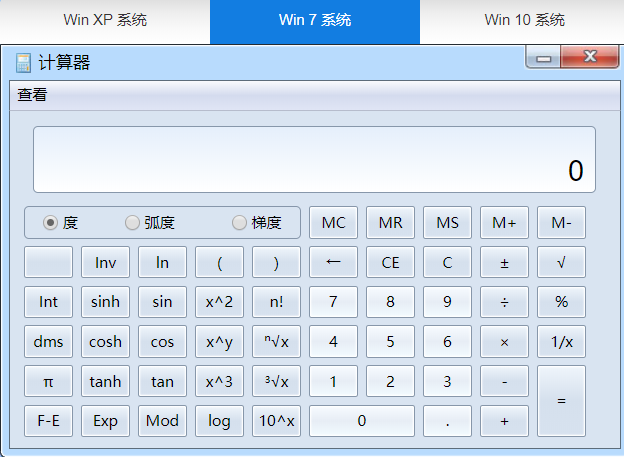
Task: Delete last digit with backspace arrow
Action: (x=333, y=262)
